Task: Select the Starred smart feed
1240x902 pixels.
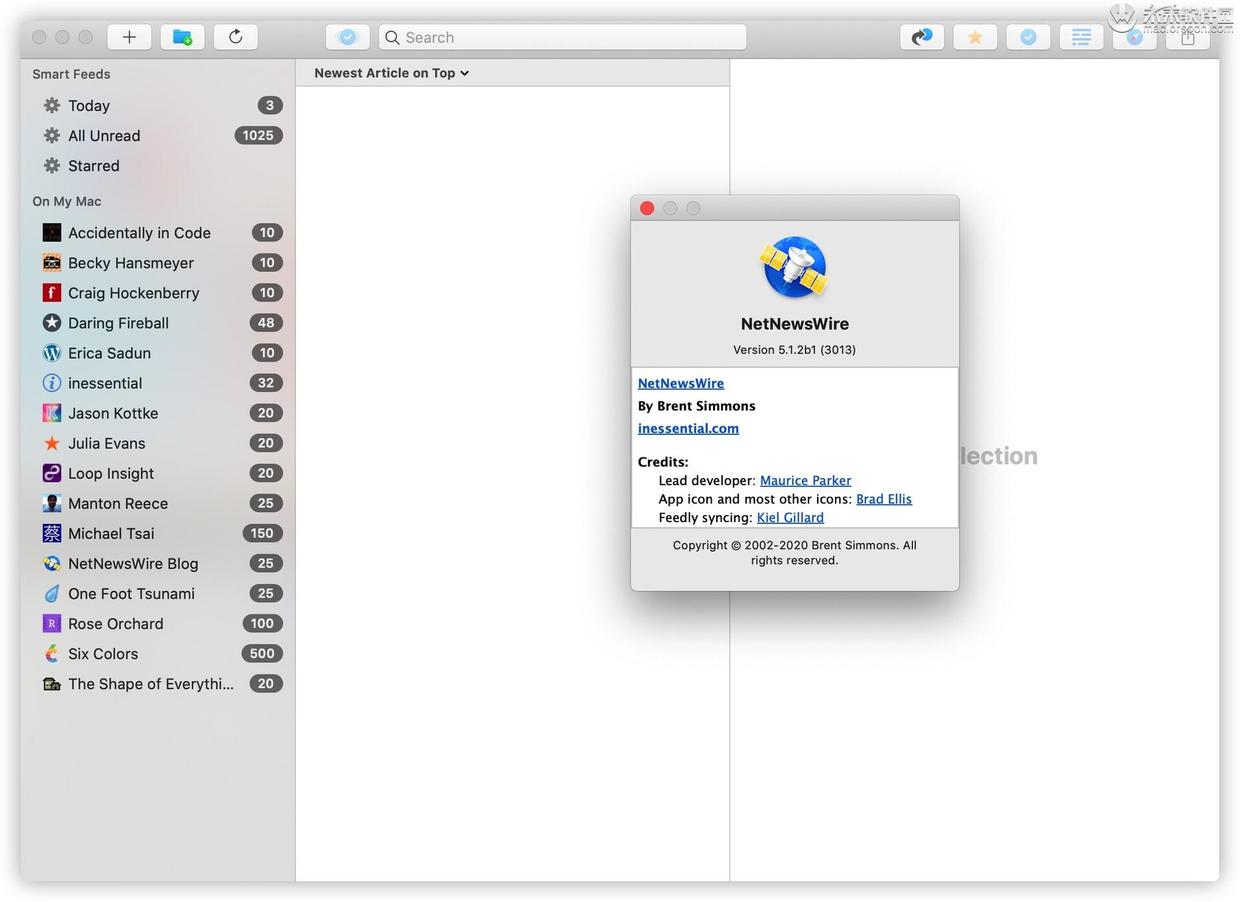Action: point(158,165)
